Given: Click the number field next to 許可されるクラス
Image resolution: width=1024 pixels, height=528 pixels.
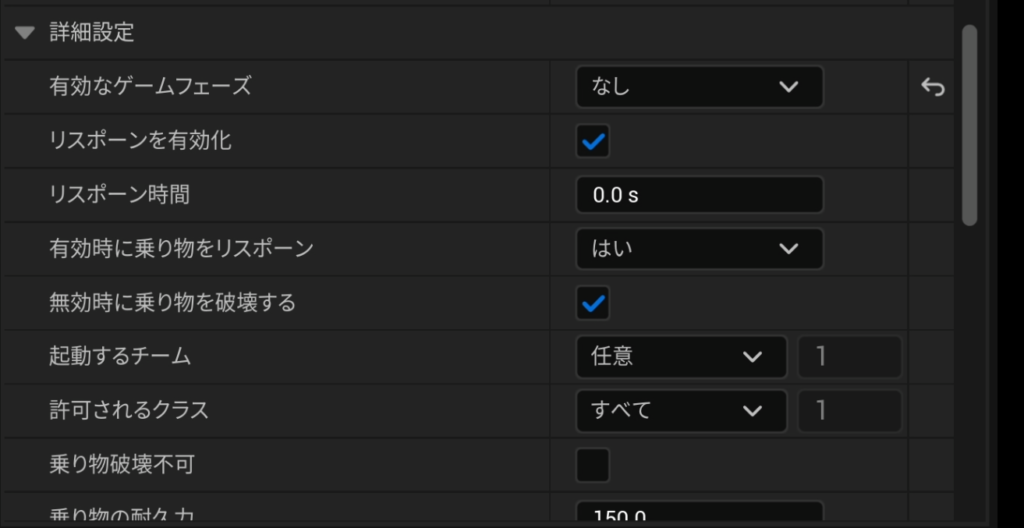Looking at the screenshot, I should click(849, 411).
